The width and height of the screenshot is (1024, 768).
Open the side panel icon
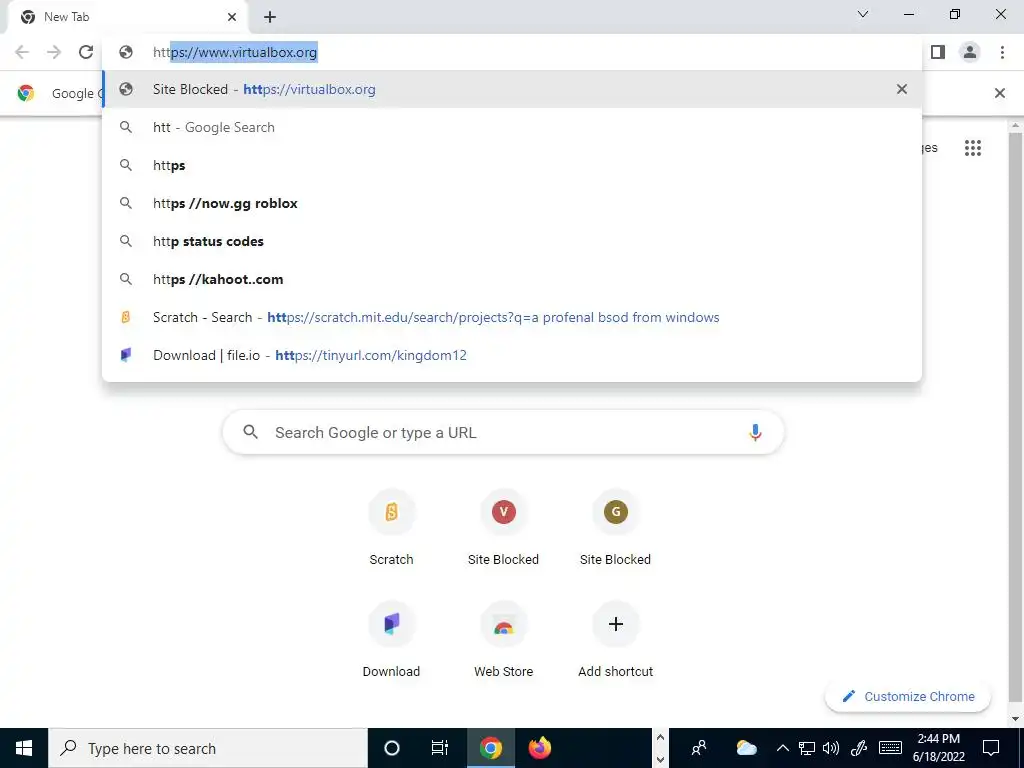pyautogui.click(x=938, y=52)
